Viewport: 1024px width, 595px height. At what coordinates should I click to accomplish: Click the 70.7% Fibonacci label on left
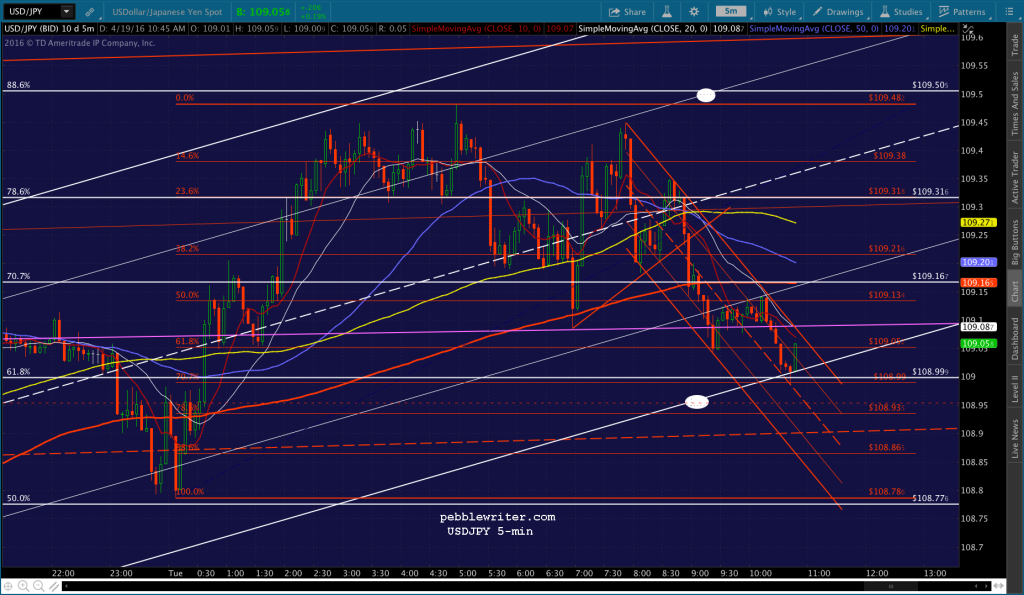tap(18, 276)
